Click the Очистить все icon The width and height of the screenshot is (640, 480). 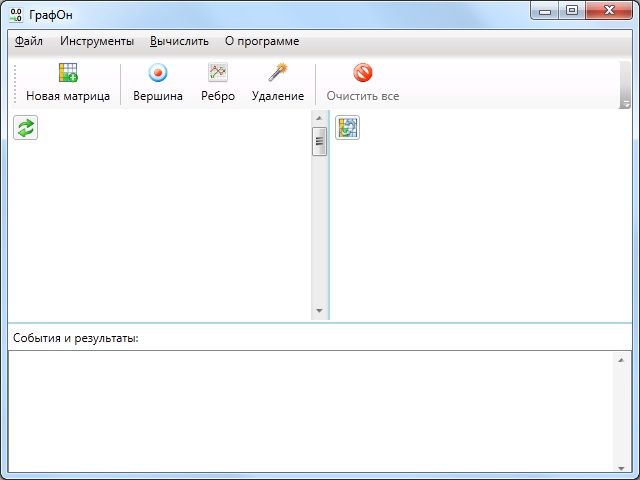click(x=363, y=73)
